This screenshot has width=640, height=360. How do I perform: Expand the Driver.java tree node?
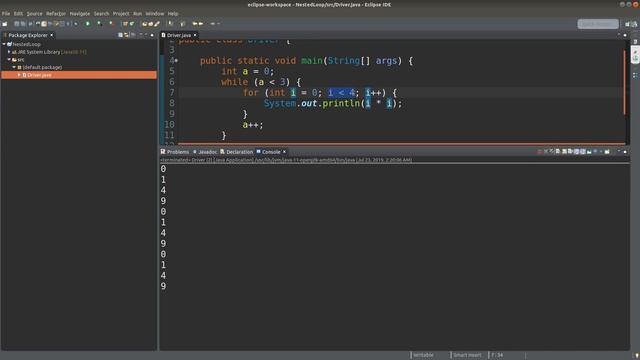point(19,75)
